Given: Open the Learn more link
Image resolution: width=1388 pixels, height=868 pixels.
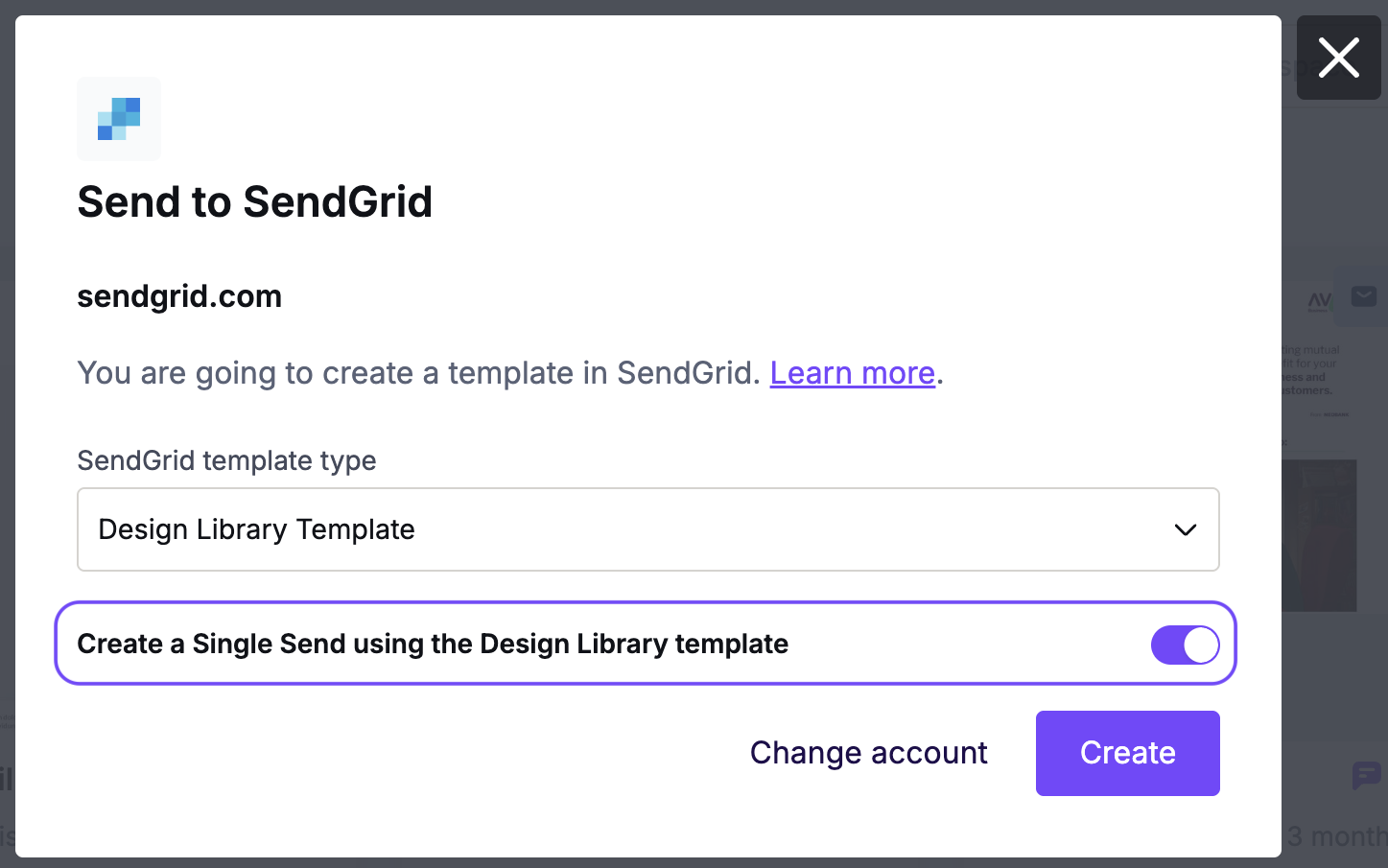Looking at the screenshot, I should tap(853, 372).
